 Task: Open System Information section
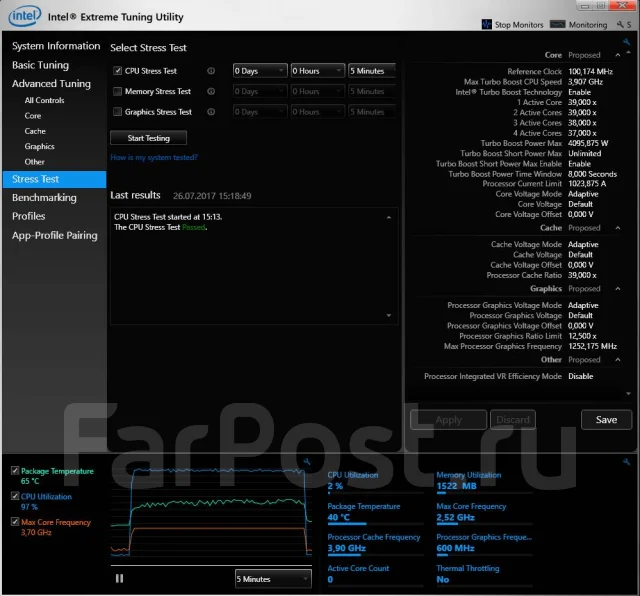pyautogui.click(x=56, y=46)
